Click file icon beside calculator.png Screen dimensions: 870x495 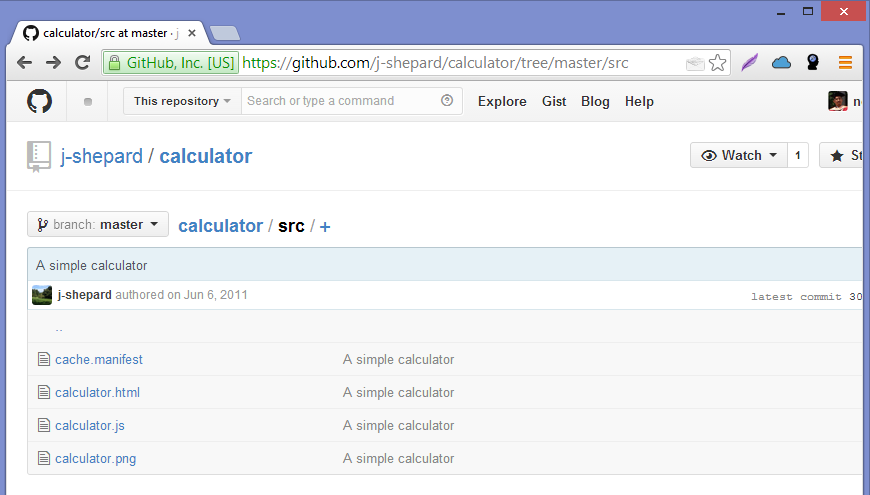click(44, 458)
